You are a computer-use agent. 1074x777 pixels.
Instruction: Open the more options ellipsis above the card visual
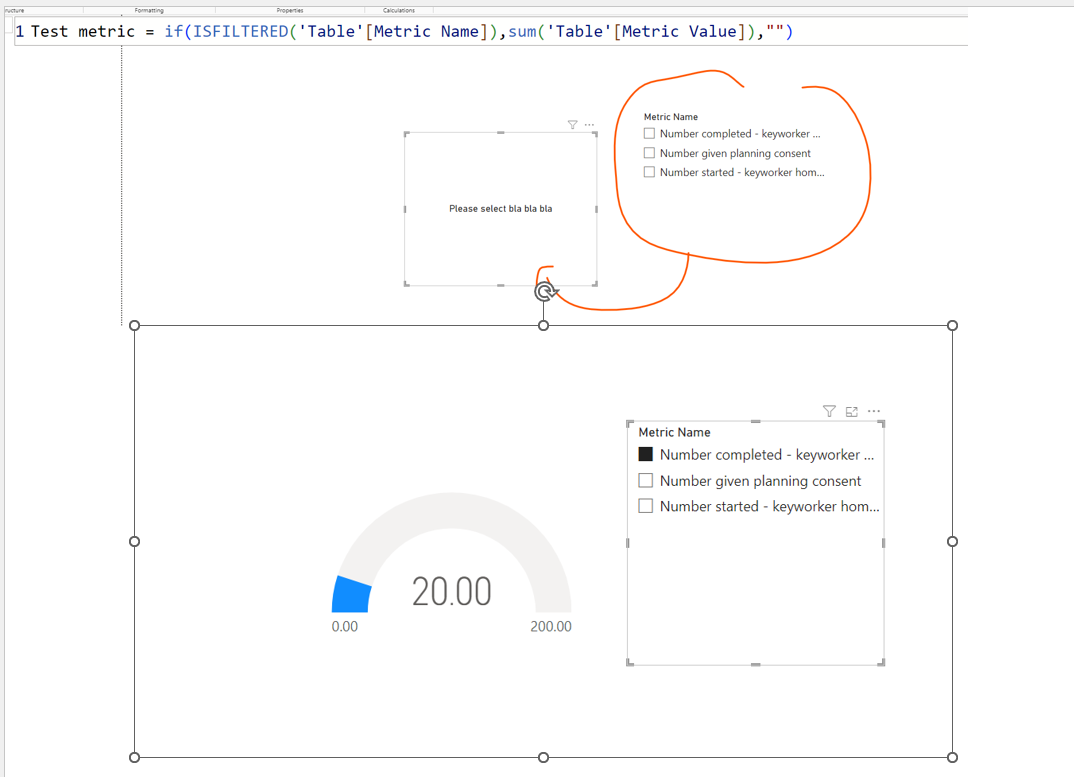coord(589,125)
